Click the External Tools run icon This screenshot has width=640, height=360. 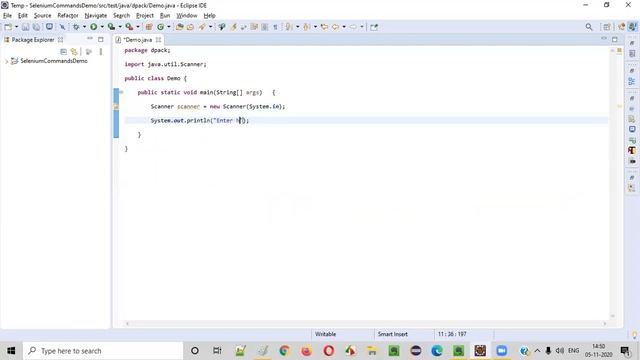(129, 27)
